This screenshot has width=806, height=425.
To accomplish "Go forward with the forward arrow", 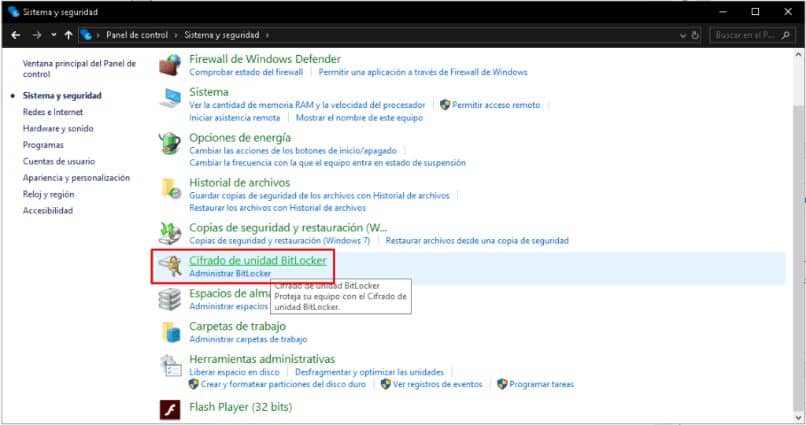I will (x=36, y=35).
